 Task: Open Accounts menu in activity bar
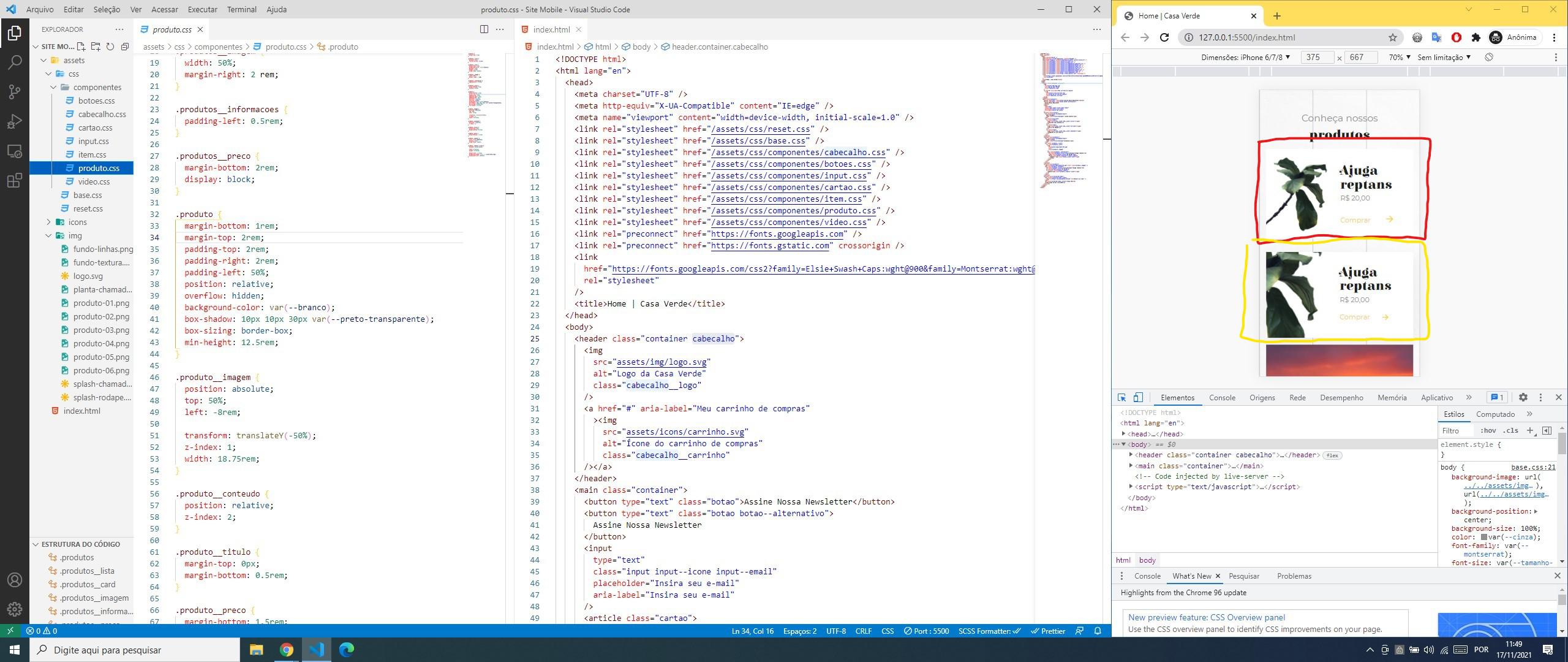[x=15, y=580]
